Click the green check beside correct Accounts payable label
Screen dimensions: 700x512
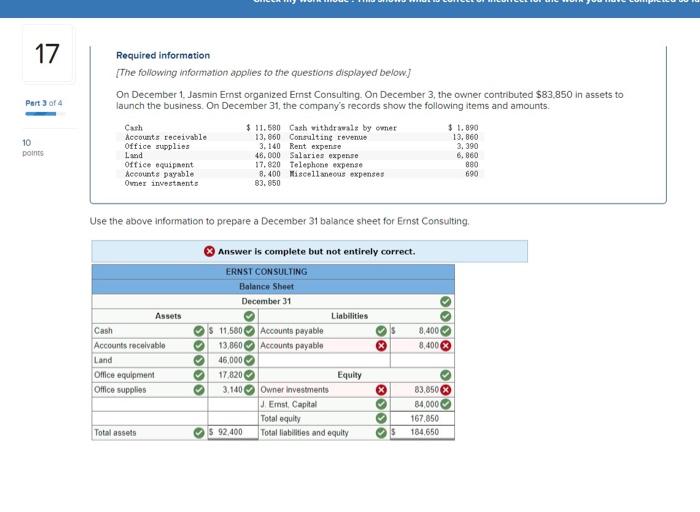coord(381,331)
